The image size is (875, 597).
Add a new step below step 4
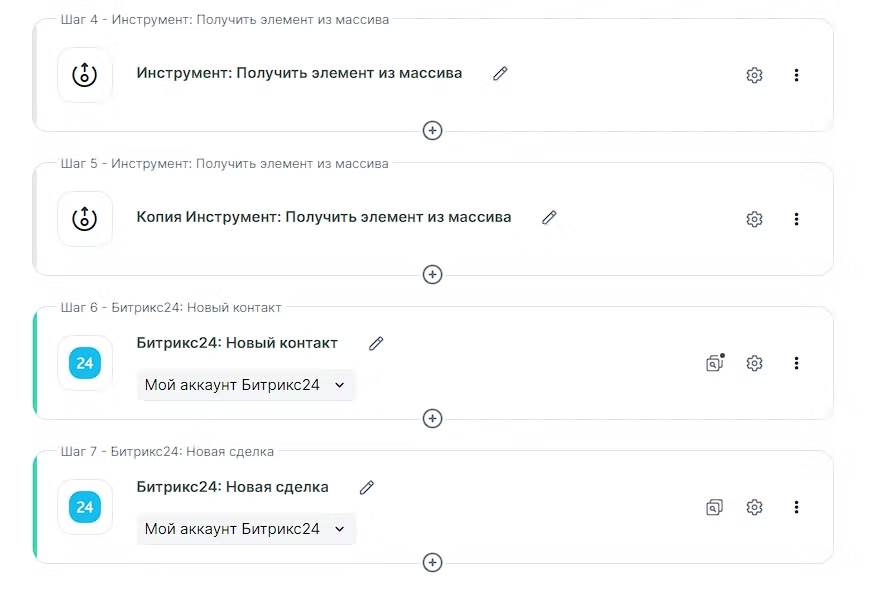point(432,130)
